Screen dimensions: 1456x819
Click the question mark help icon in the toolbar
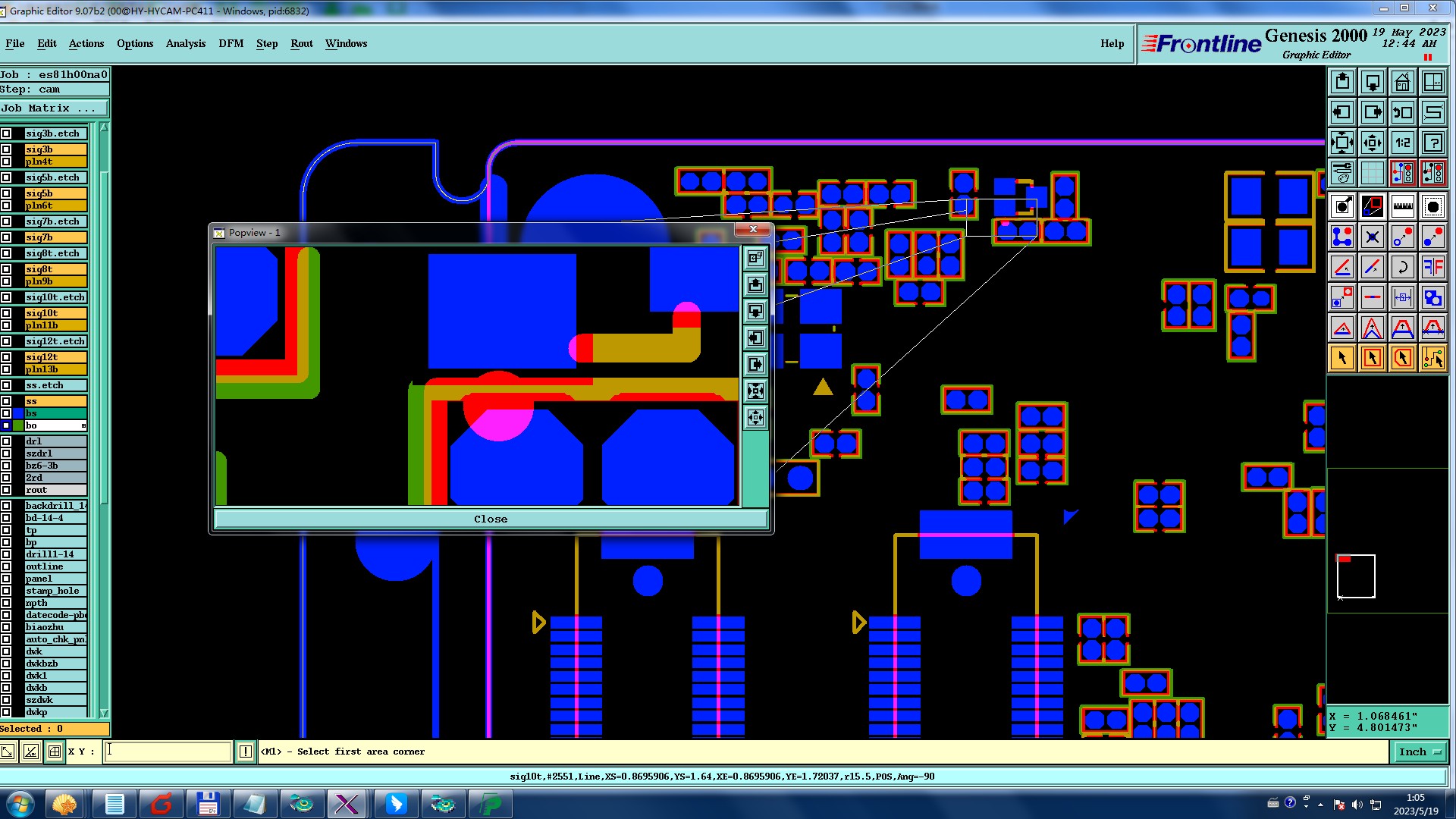(1433, 143)
